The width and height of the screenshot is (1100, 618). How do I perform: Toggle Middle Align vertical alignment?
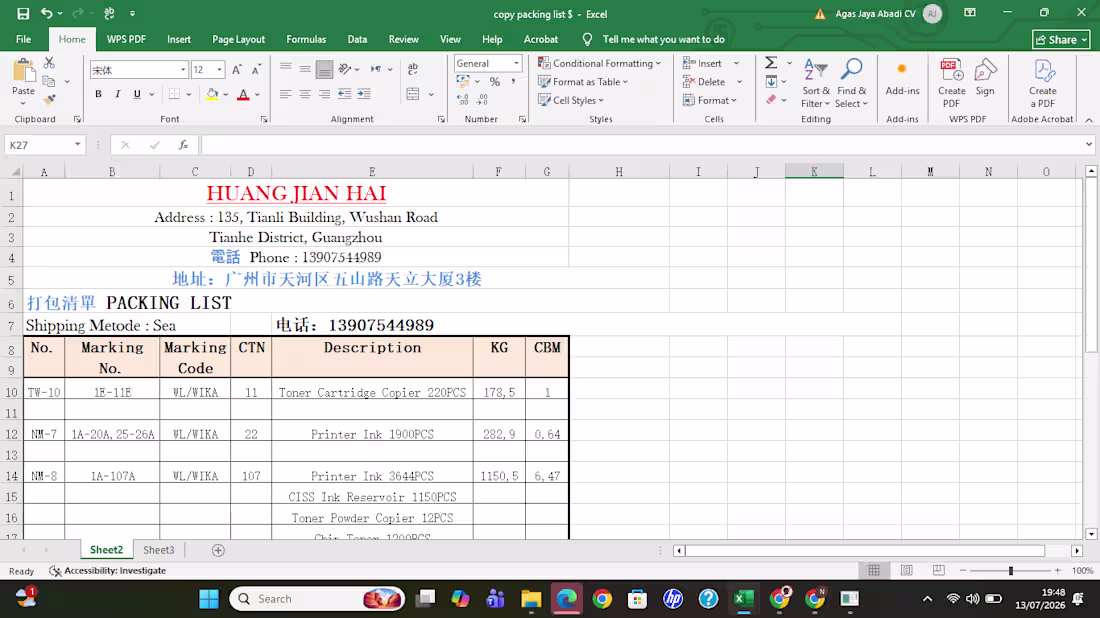pos(304,69)
